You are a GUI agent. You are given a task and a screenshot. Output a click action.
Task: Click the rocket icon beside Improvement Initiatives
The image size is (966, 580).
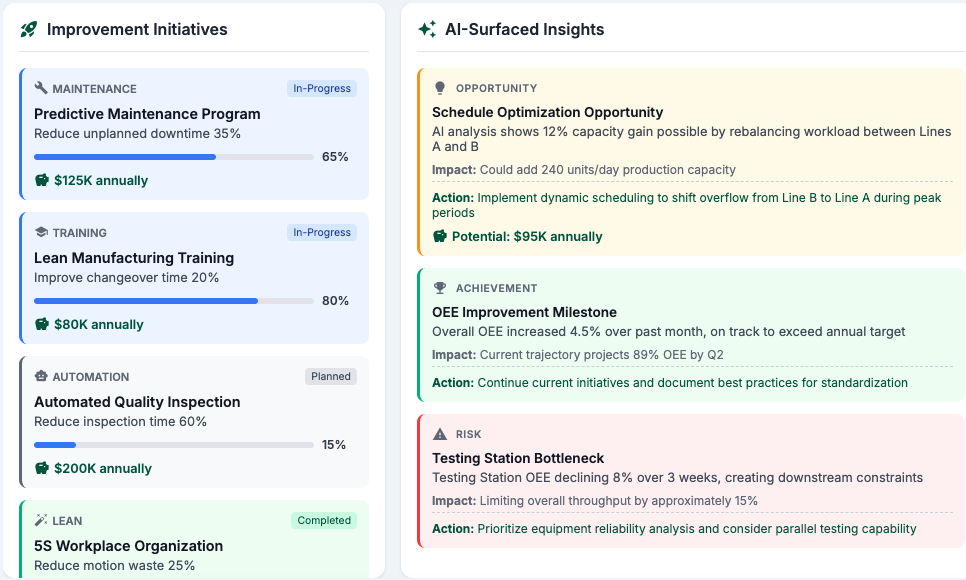tap(28, 29)
